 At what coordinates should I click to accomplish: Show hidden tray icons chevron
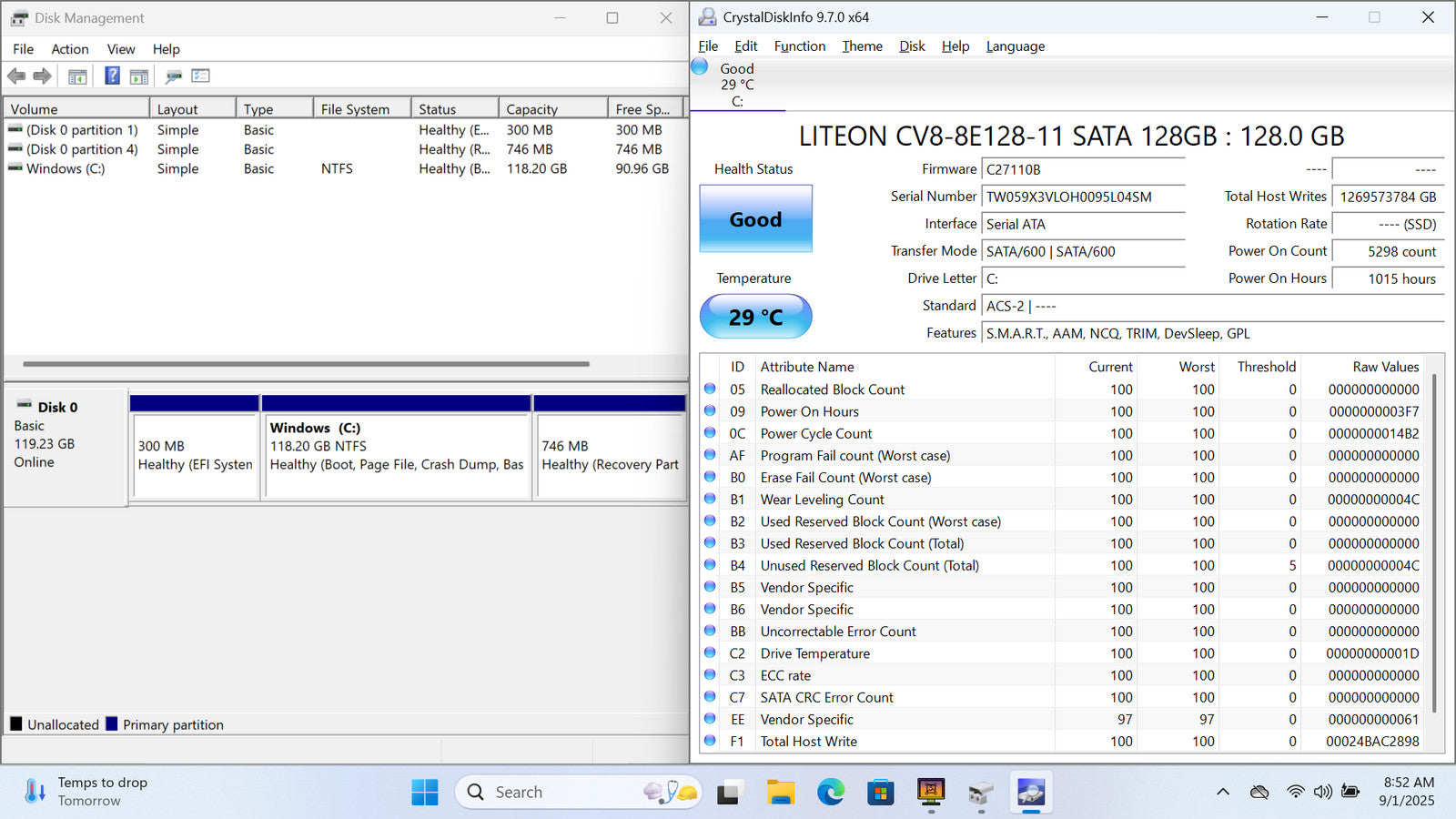(x=1222, y=792)
